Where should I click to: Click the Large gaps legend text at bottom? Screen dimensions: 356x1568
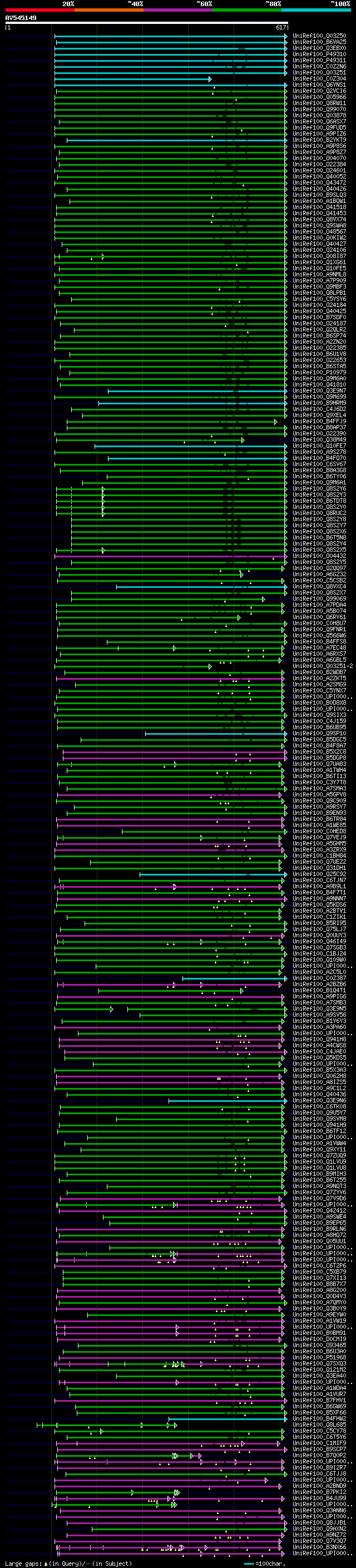[x=69, y=1563]
